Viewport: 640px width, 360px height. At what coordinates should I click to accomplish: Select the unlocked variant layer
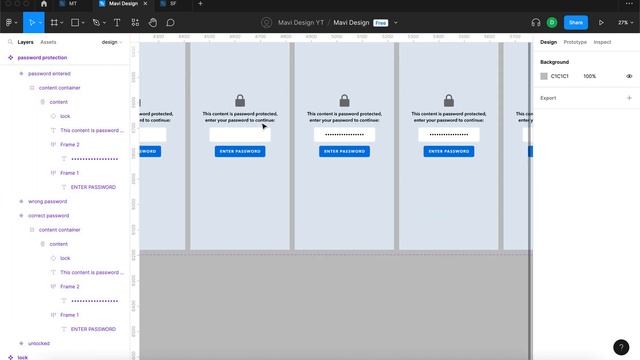(39, 344)
